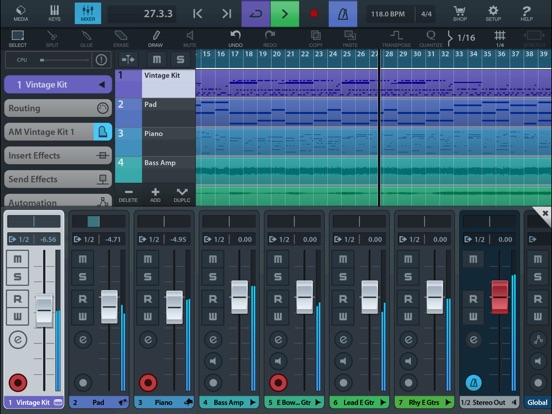Screen dimensions: 552x414
Task: Jump to project start with rewind button
Action: (197, 14)
